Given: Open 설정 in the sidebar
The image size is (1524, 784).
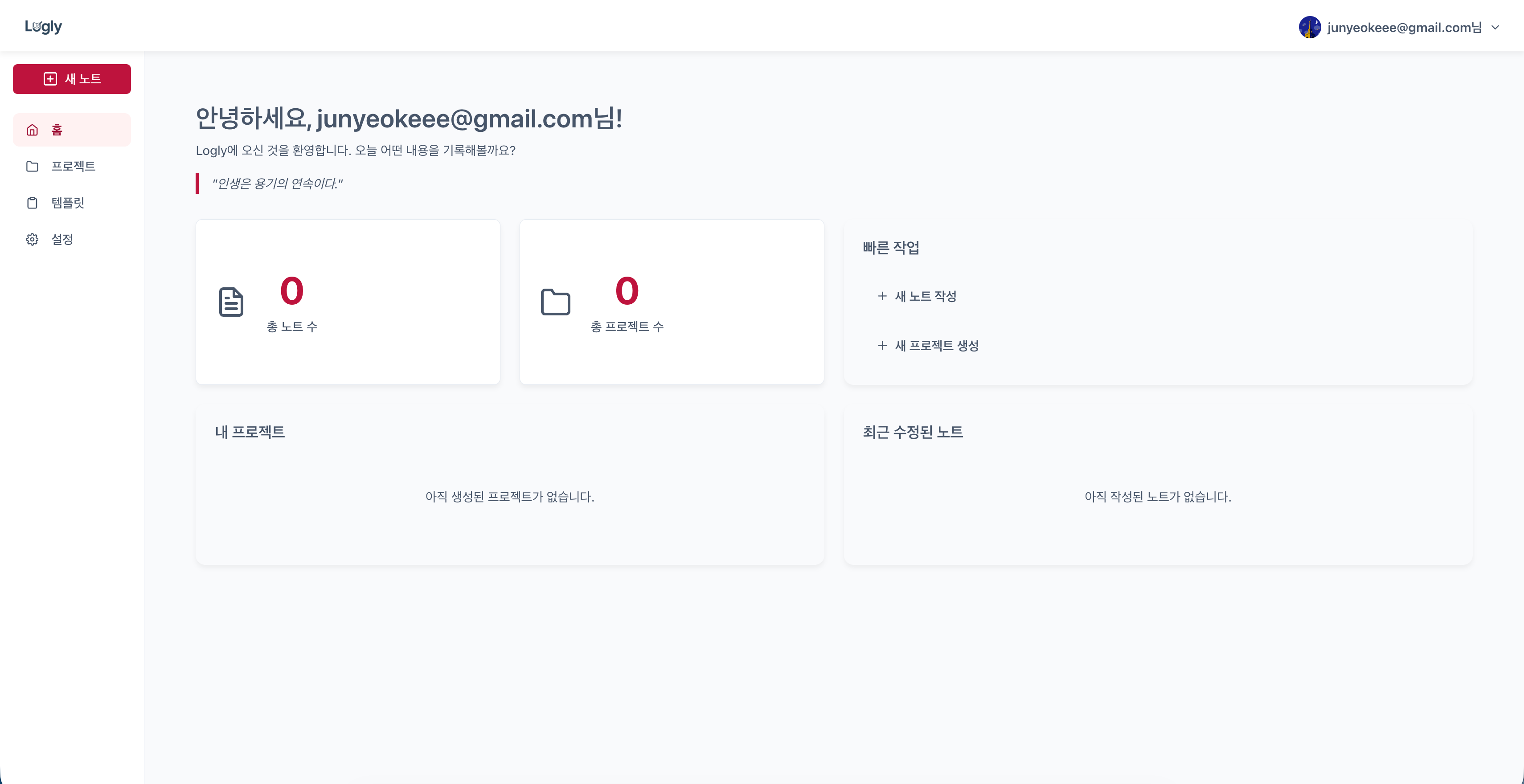Looking at the screenshot, I should [62, 240].
